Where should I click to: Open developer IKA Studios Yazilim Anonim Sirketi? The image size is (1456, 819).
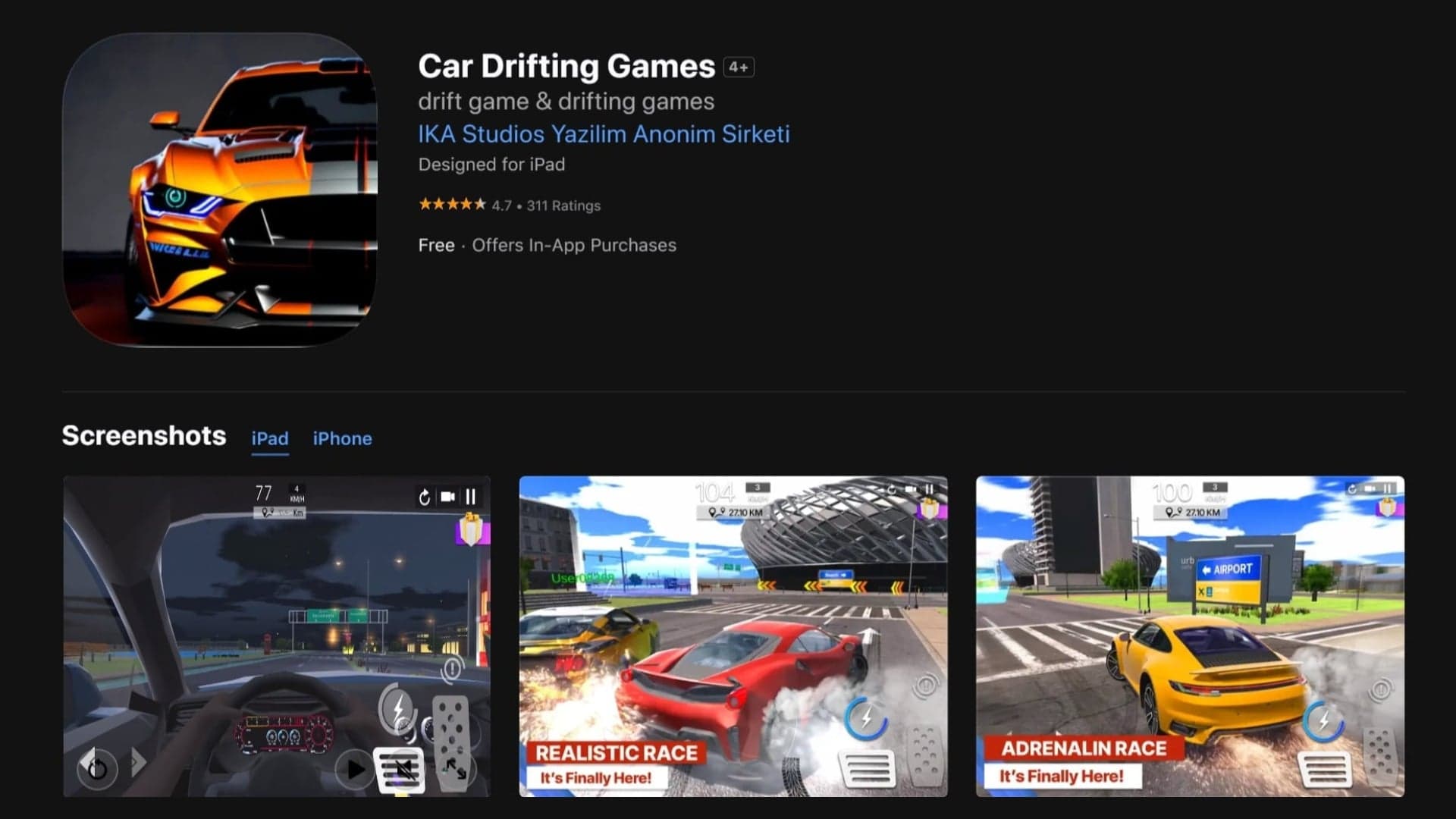click(x=604, y=134)
